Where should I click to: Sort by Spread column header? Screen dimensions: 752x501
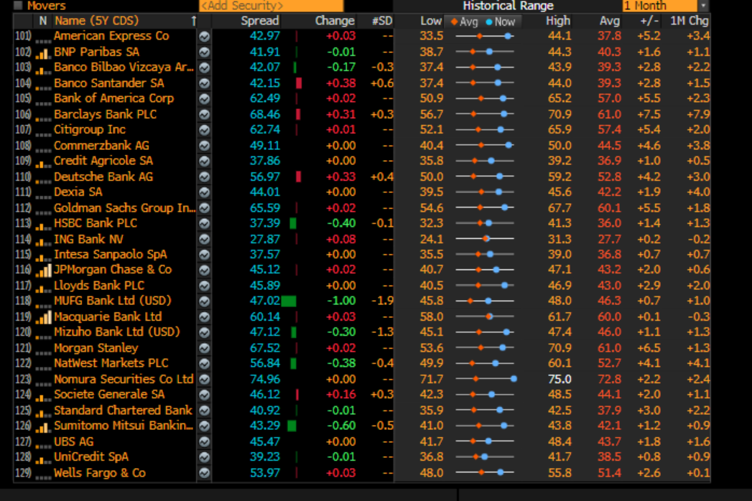point(259,21)
